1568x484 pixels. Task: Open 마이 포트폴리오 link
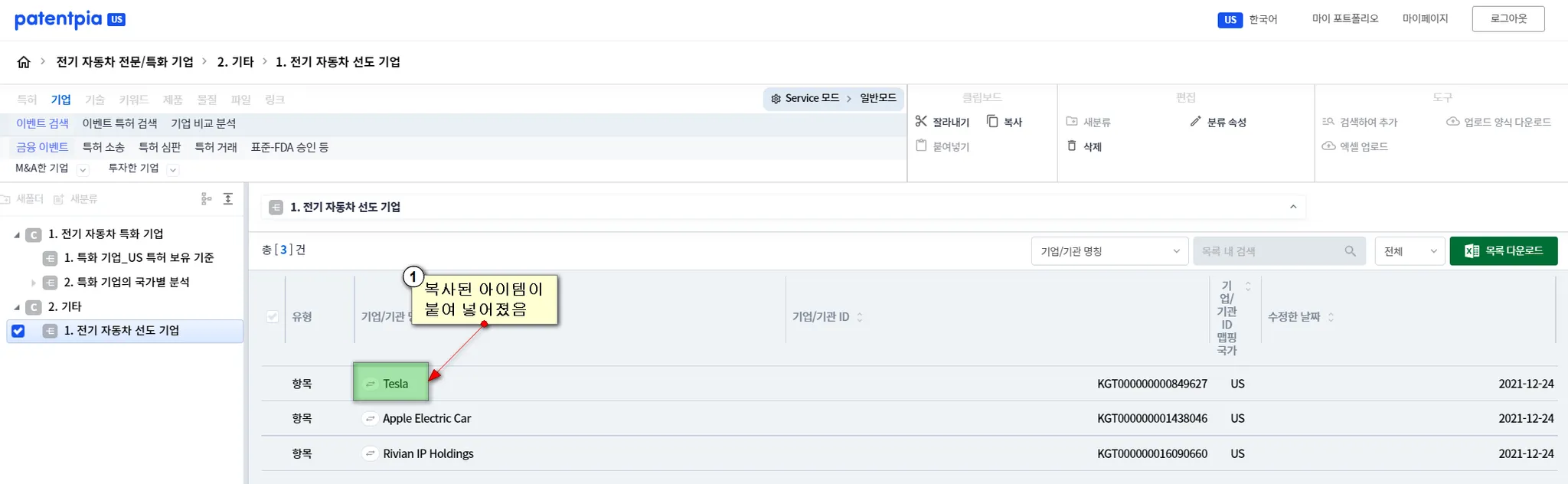[x=1345, y=19]
